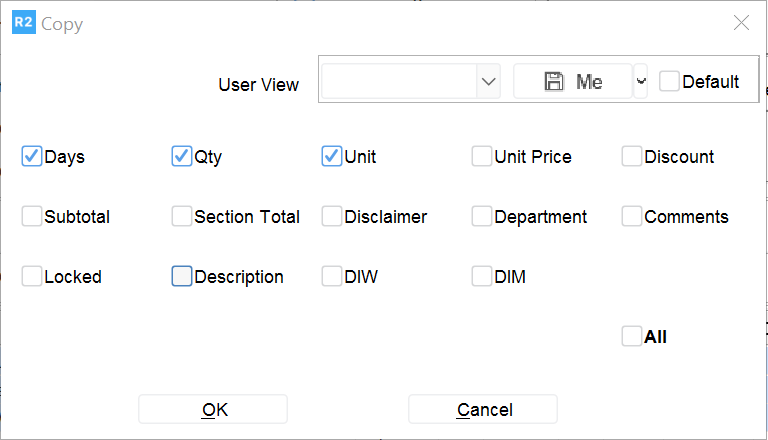This screenshot has width=768, height=440.
Task: Enable the Comments checkbox
Action: pos(631,216)
